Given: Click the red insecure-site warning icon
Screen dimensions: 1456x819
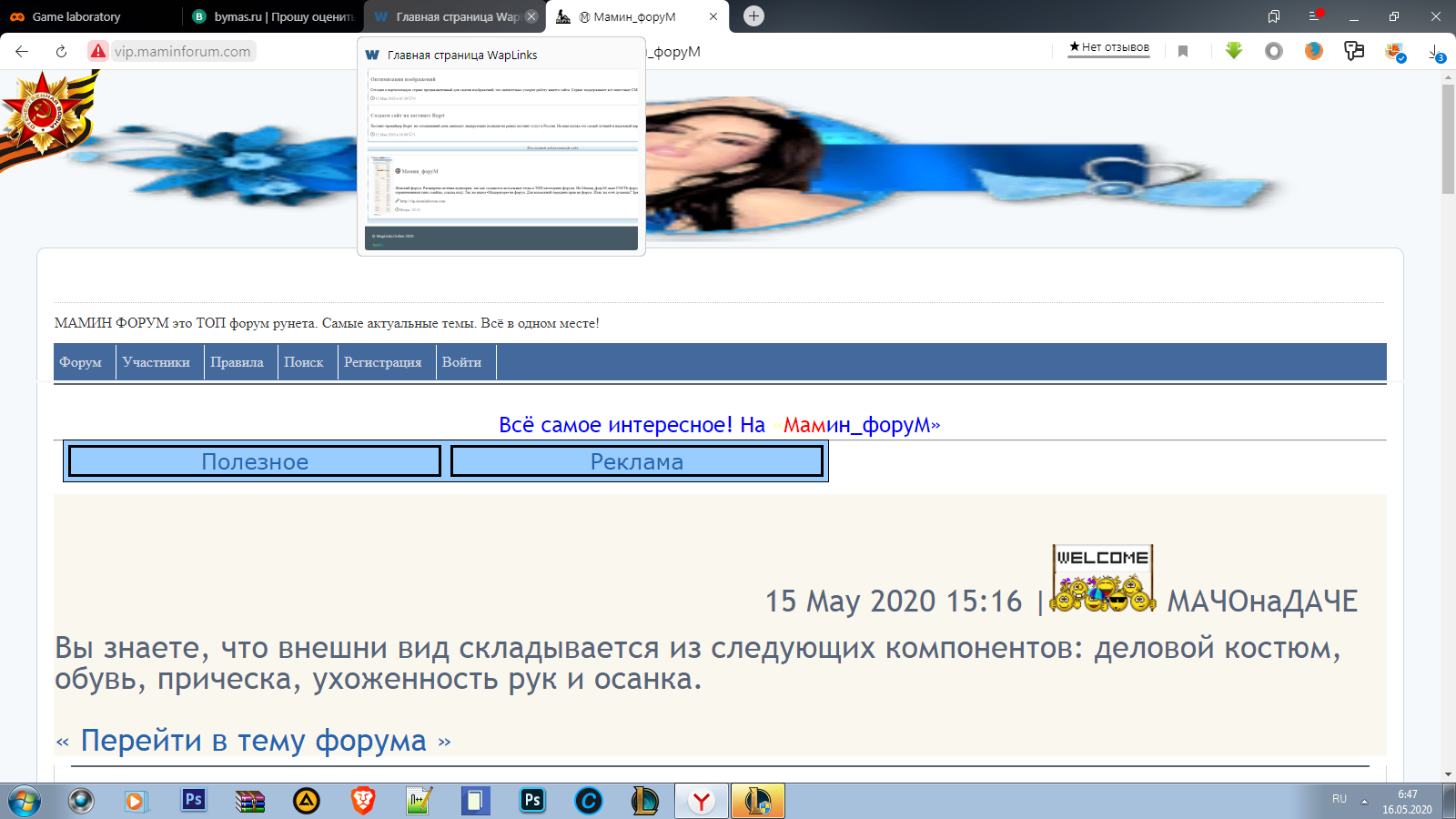Looking at the screenshot, I should tap(98, 52).
